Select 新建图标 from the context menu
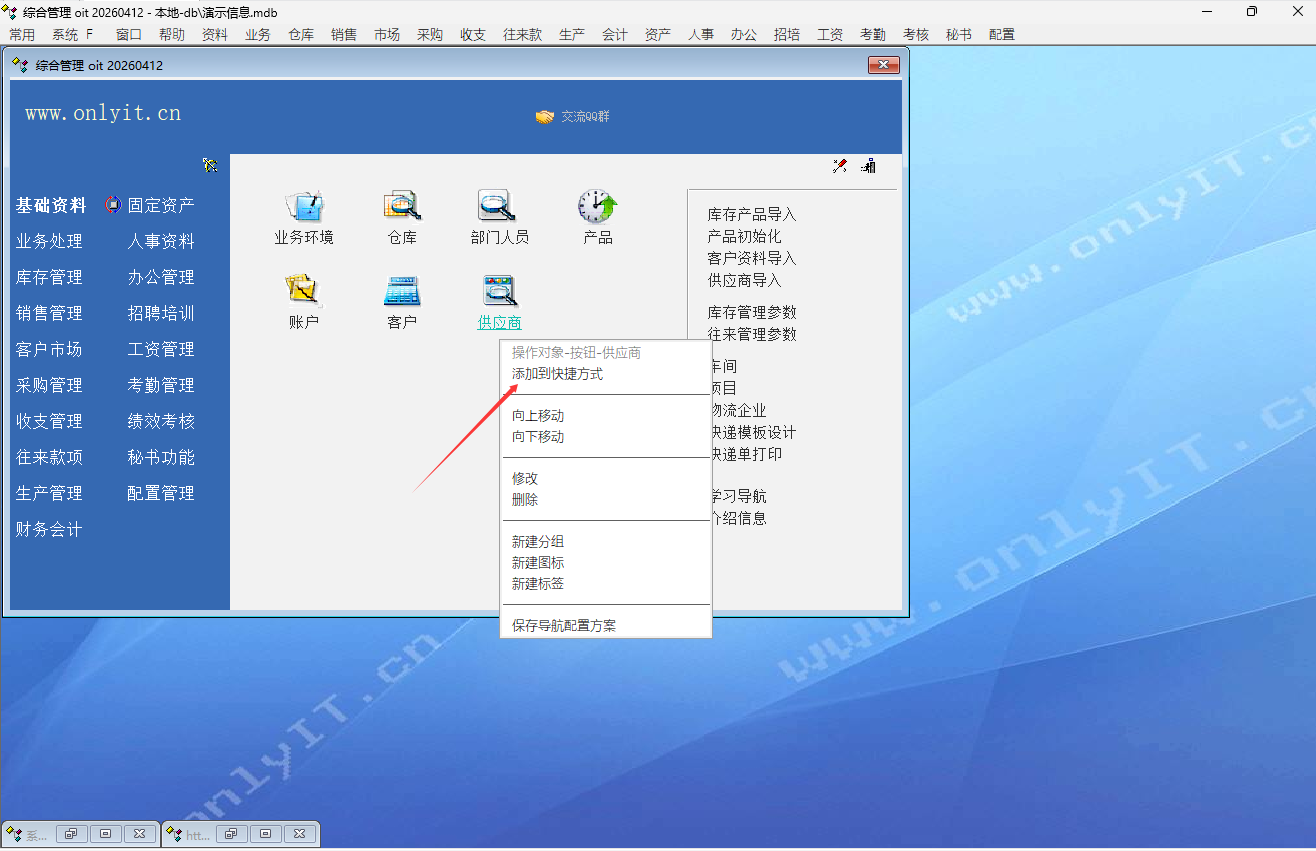Viewport: 1316px width, 851px height. pos(538,563)
